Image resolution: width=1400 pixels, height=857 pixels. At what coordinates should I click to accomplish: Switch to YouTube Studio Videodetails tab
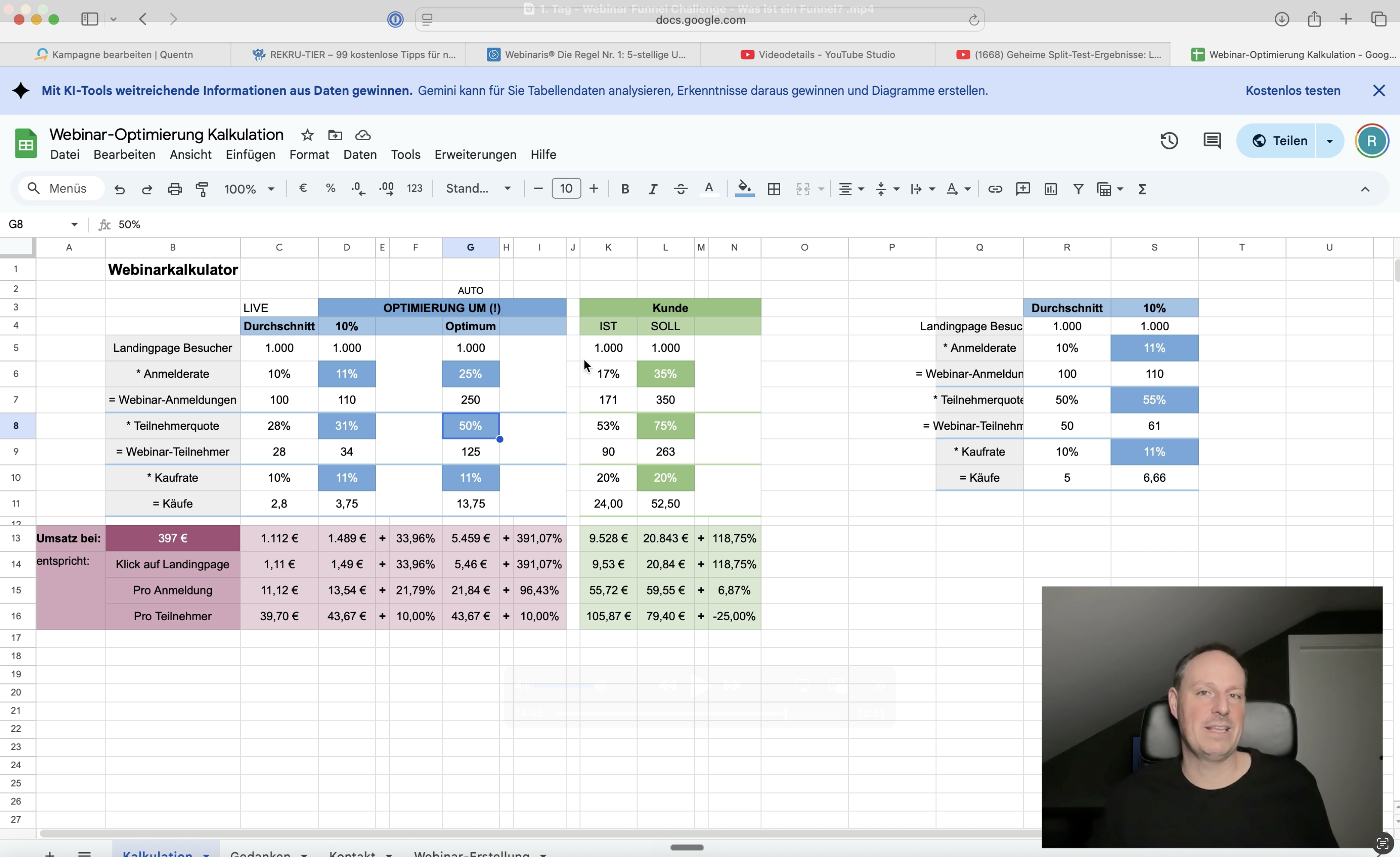(818, 54)
